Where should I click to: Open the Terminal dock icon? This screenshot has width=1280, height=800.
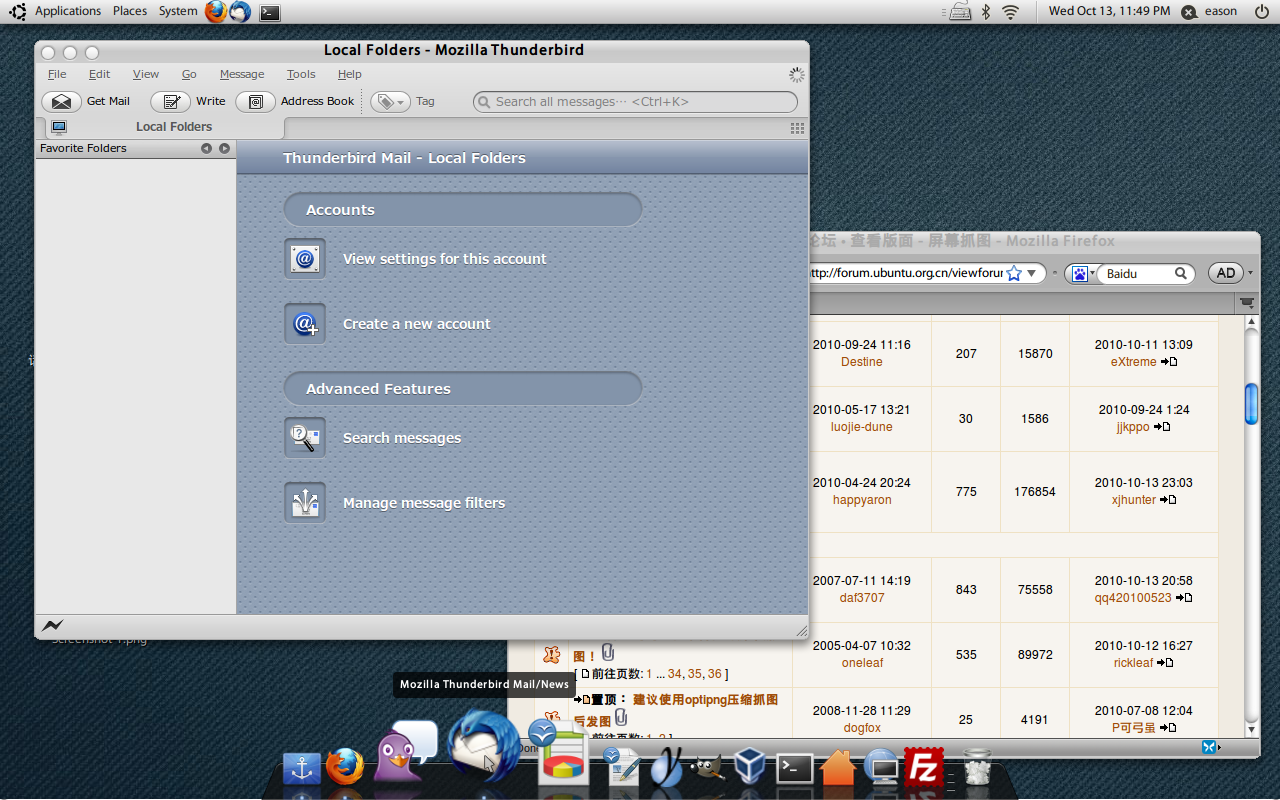coord(796,768)
